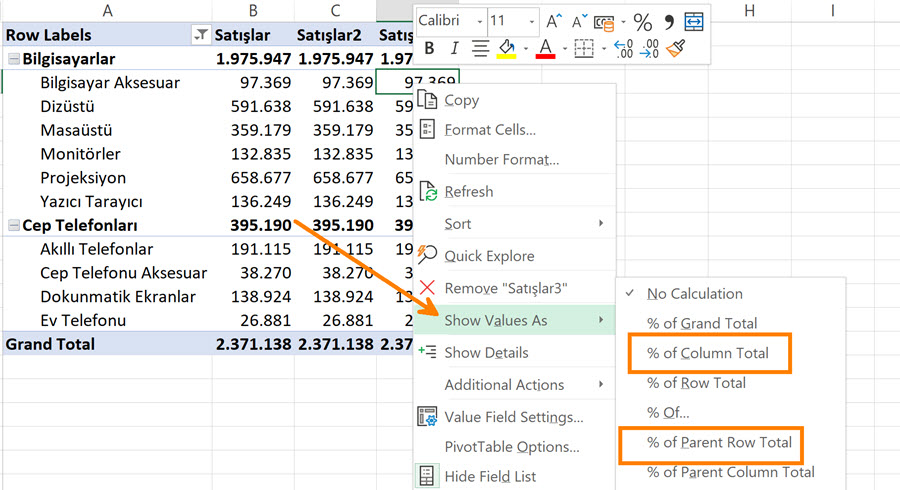
Task: Collapse the Bilgisayarlar group
Action: 14,59
